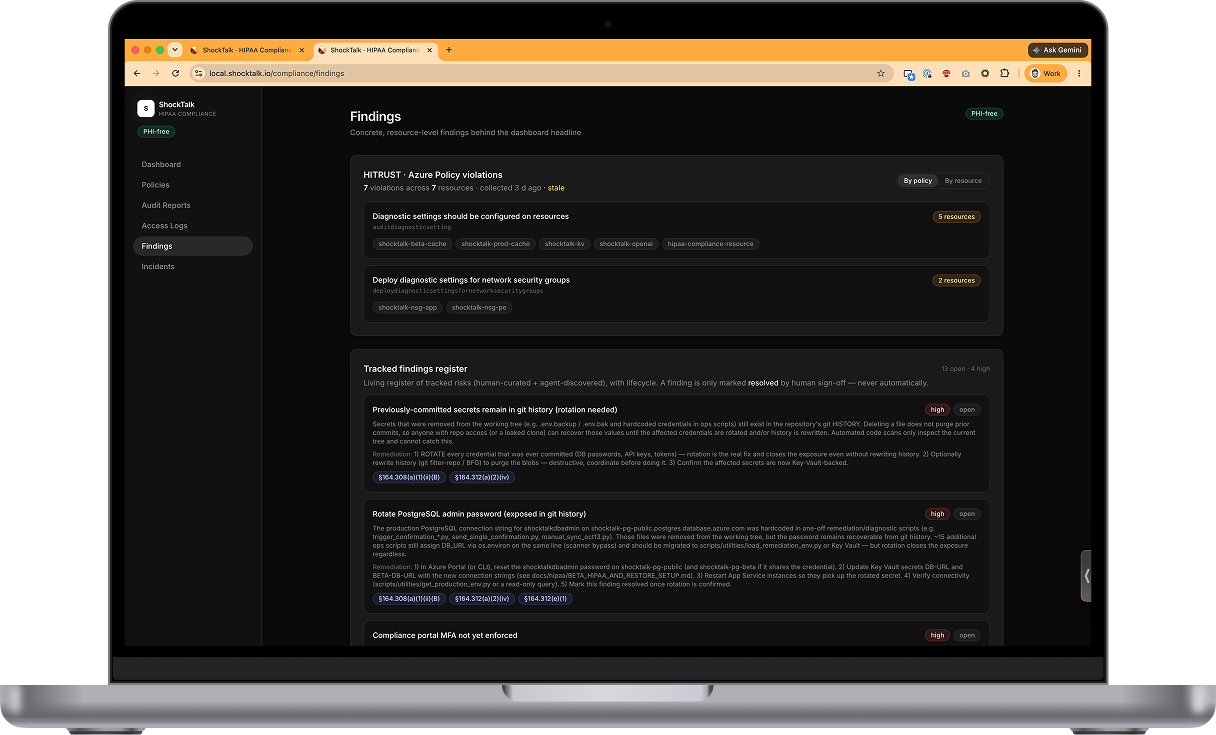Switch to the first ShockTalk HIPAA tab
Image resolution: width=1216 pixels, height=735 pixels.
click(x=247, y=50)
